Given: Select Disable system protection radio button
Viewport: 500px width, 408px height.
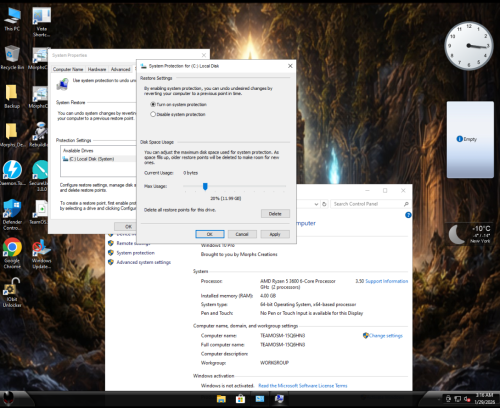Looking at the screenshot, I should [x=153, y=114].
